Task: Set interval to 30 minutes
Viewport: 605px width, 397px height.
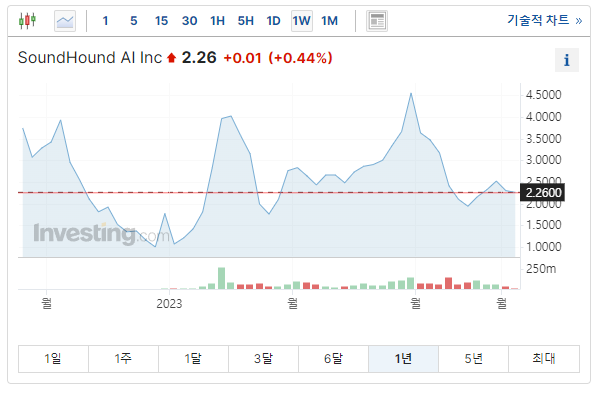Action: pos(189,21)
